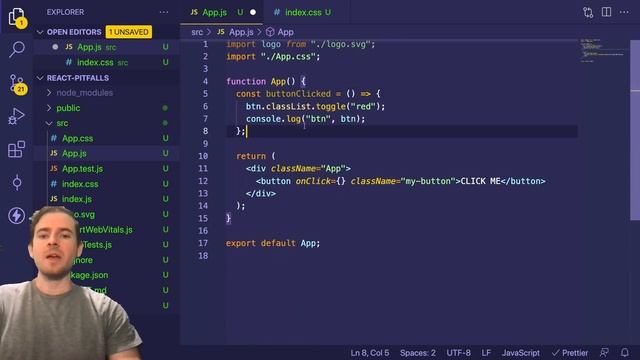Click the editor vertical scrollbar
The width and height of the screenshot is (640, 360).
(635, 131)
